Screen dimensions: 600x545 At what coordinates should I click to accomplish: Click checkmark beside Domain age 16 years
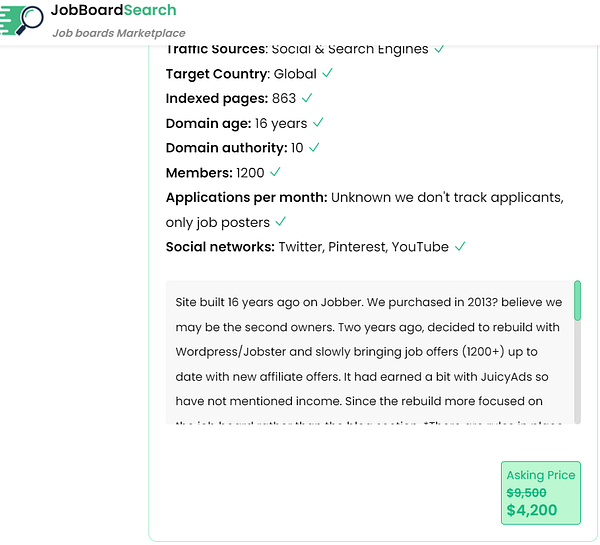[x=318, y=122]
